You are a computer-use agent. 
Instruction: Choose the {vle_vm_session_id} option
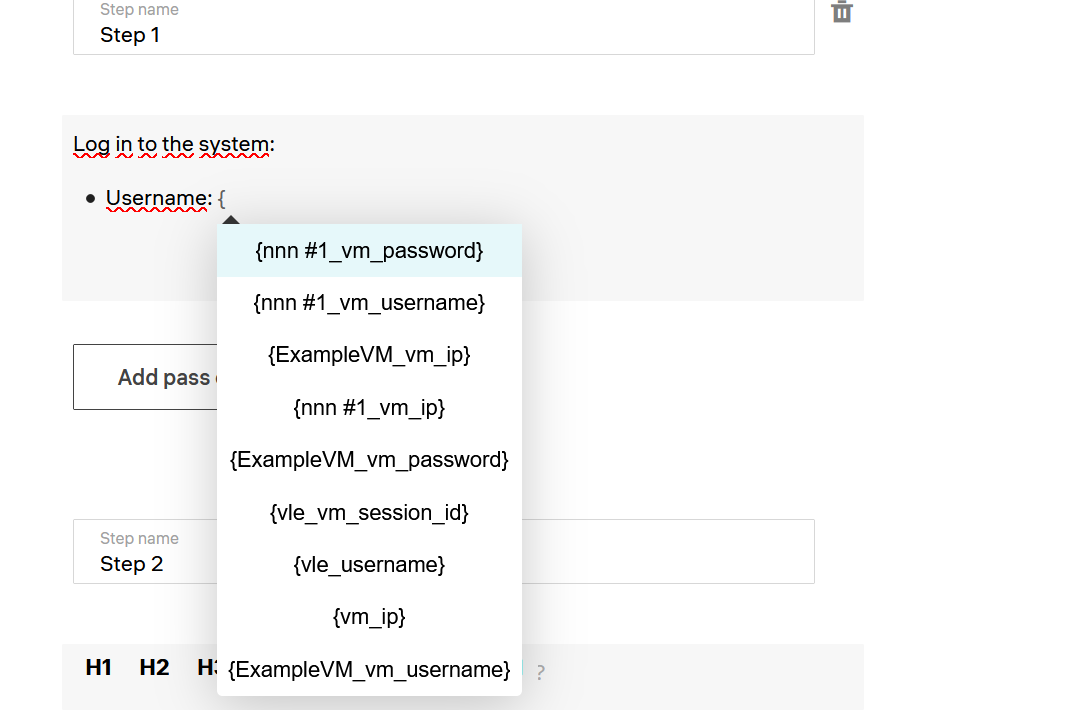369,513
